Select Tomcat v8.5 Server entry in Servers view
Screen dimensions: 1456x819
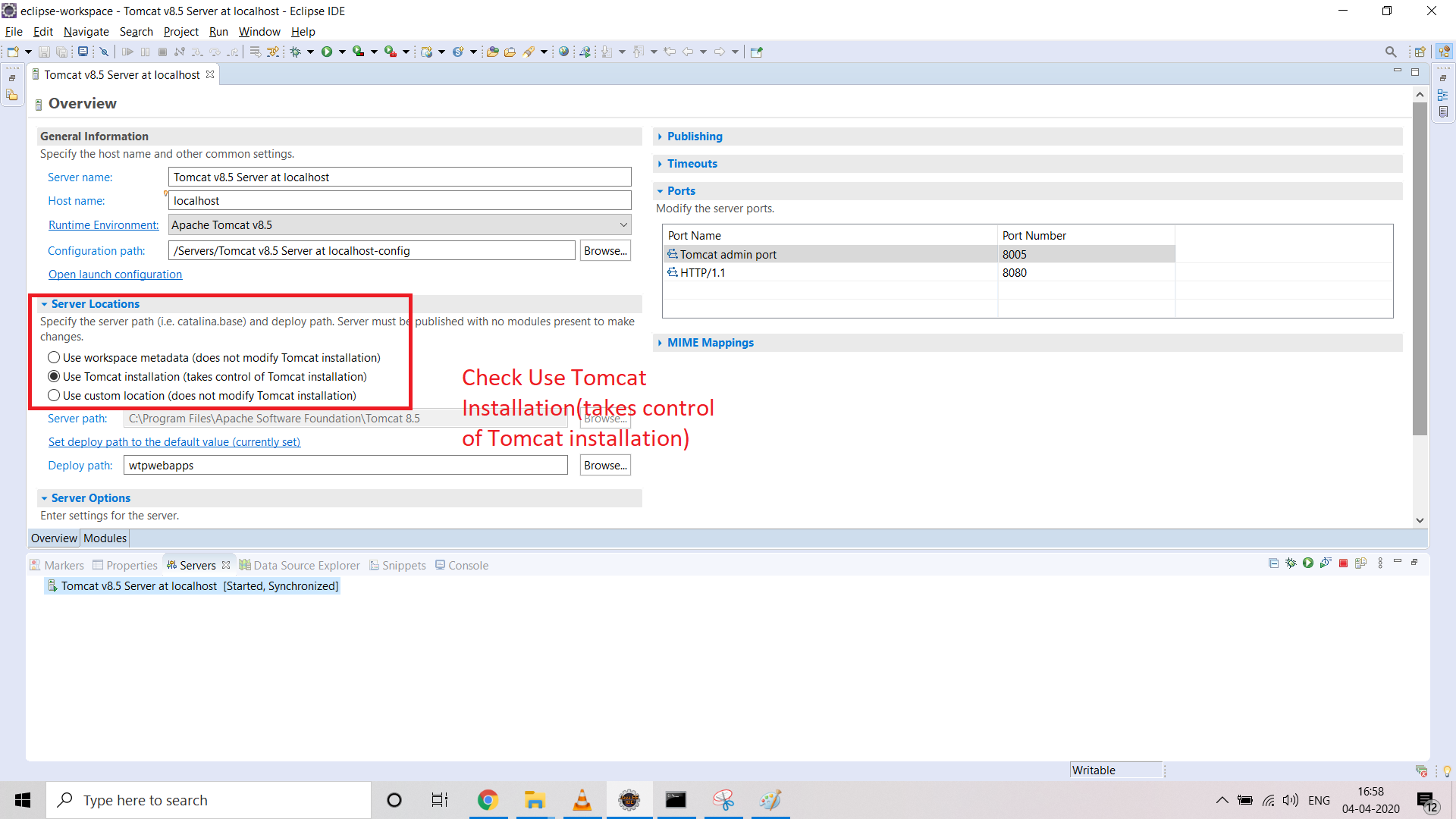(x=193, y=585)
